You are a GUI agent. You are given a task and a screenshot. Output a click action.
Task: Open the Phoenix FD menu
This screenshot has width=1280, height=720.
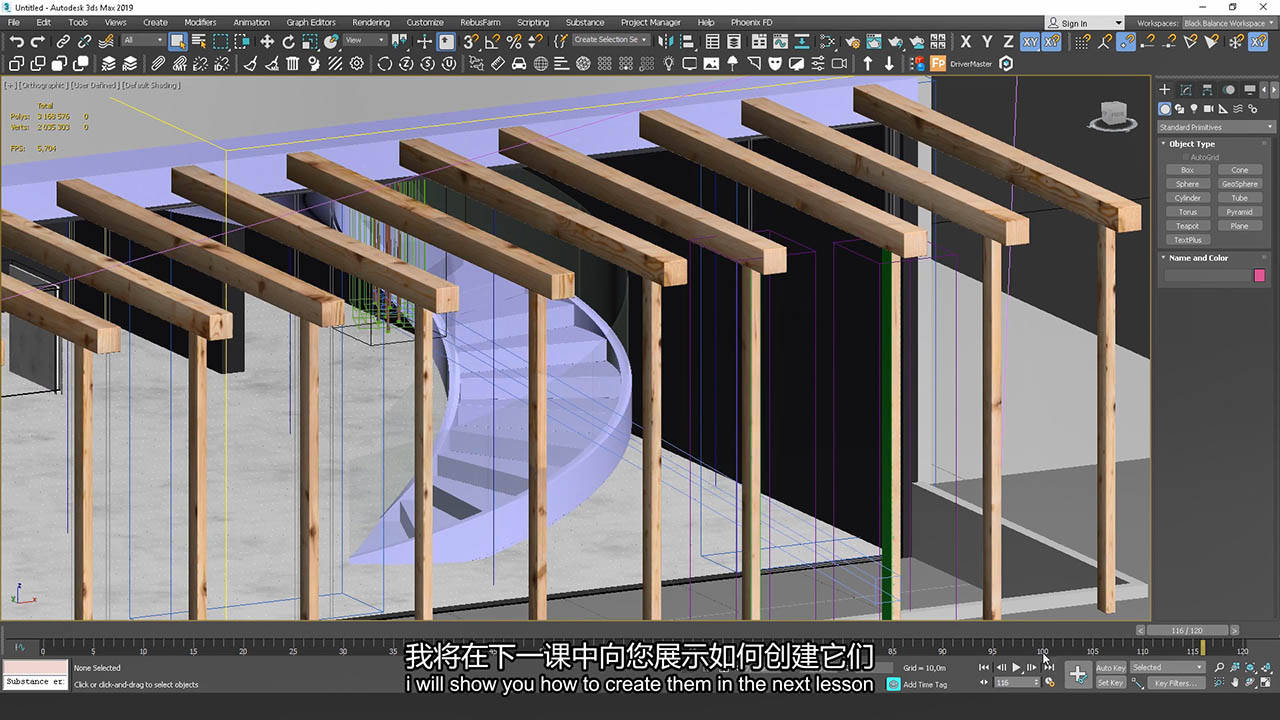(x=749, y=22)
